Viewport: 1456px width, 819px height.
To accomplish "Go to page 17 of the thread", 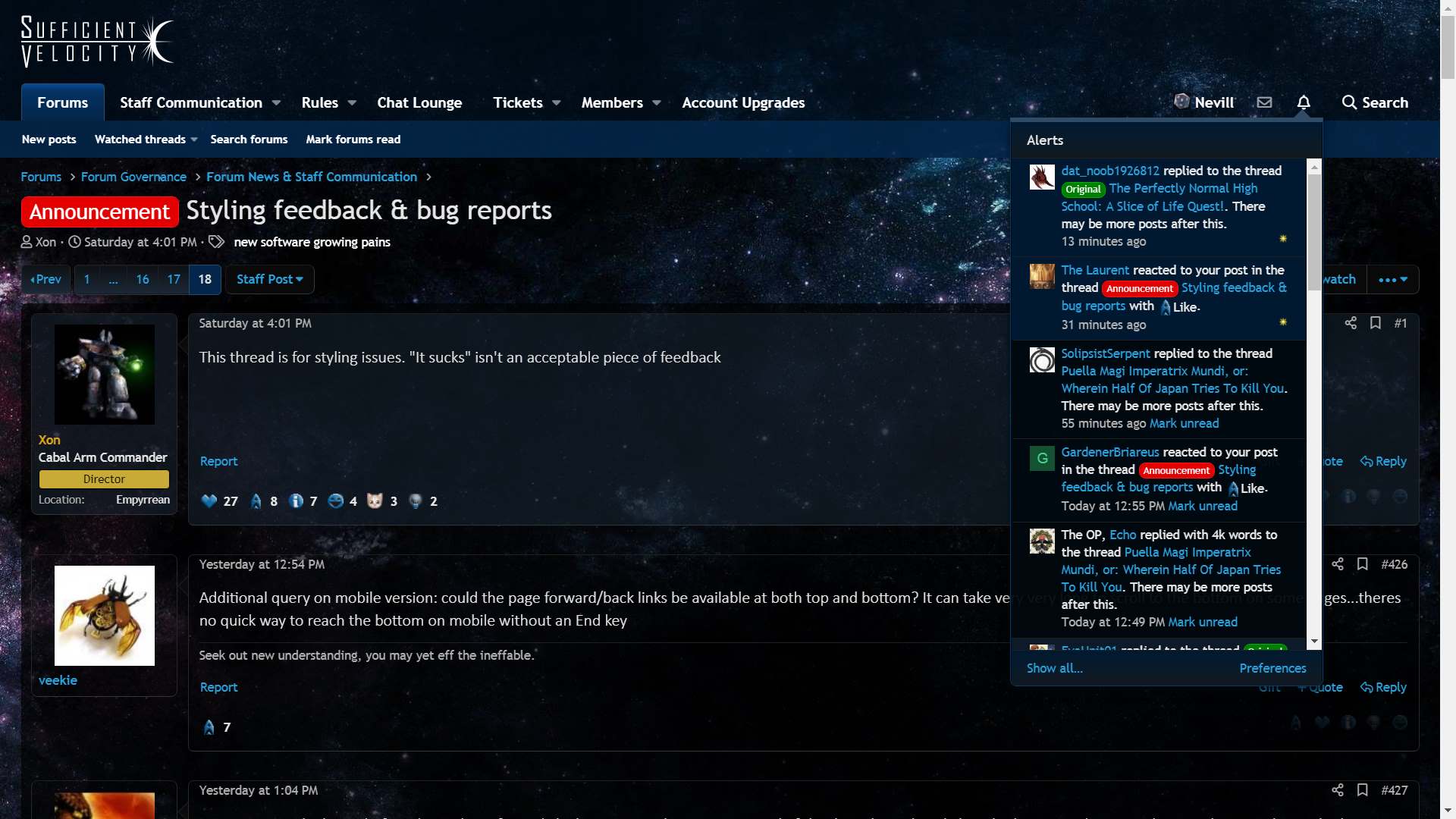I will pos(173,279).
